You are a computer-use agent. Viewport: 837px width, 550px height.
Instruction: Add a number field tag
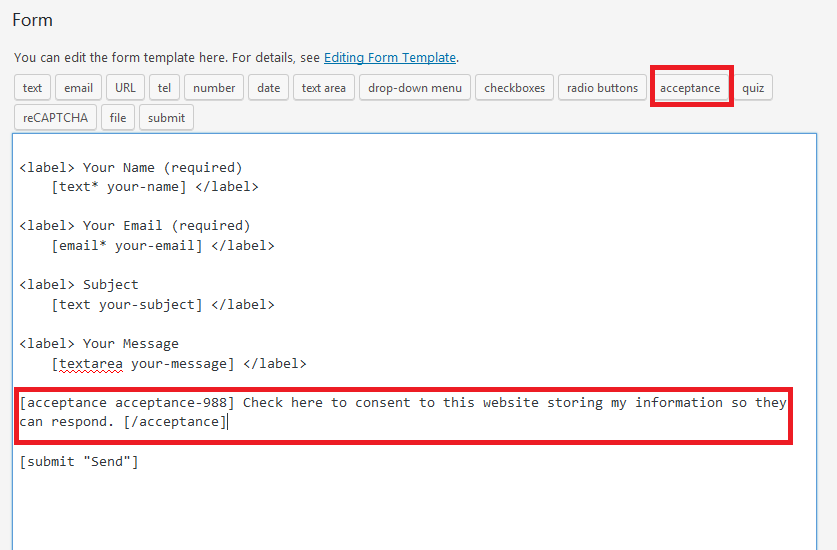click(x=214, y=88)
